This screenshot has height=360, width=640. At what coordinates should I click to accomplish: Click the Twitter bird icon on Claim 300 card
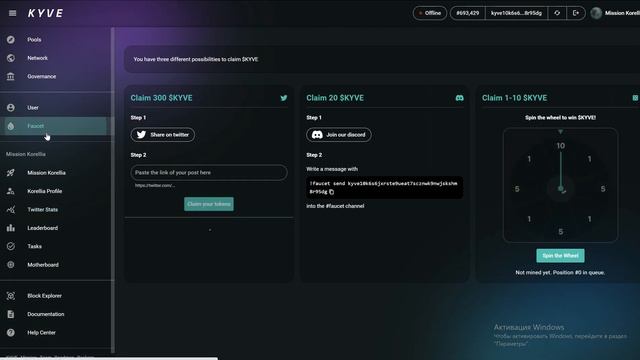(x=284, y=98)
